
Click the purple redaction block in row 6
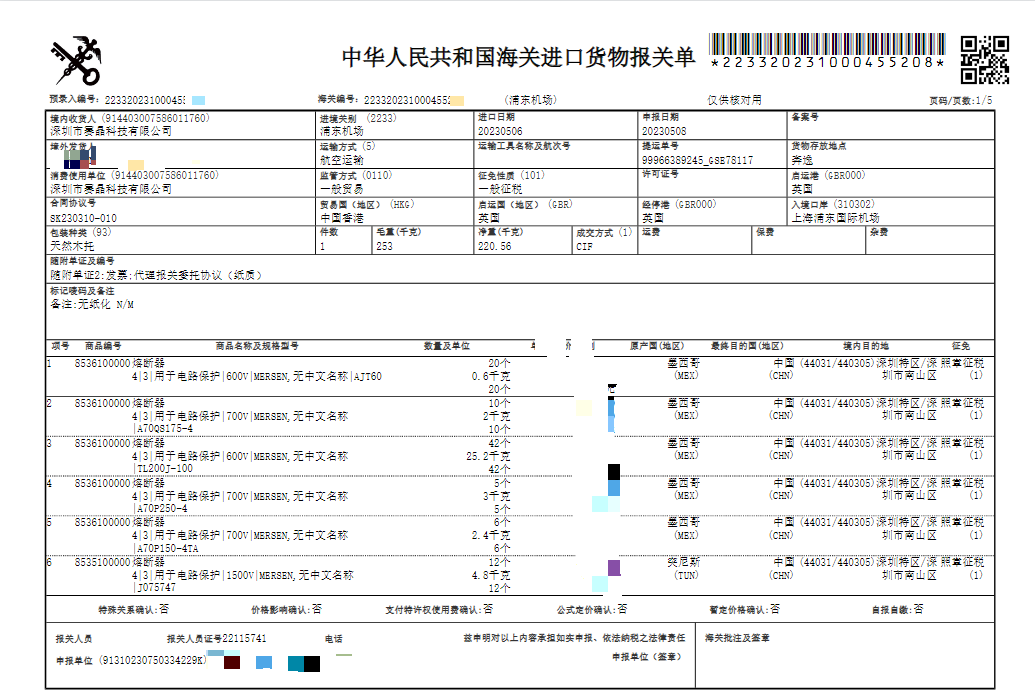614,568
